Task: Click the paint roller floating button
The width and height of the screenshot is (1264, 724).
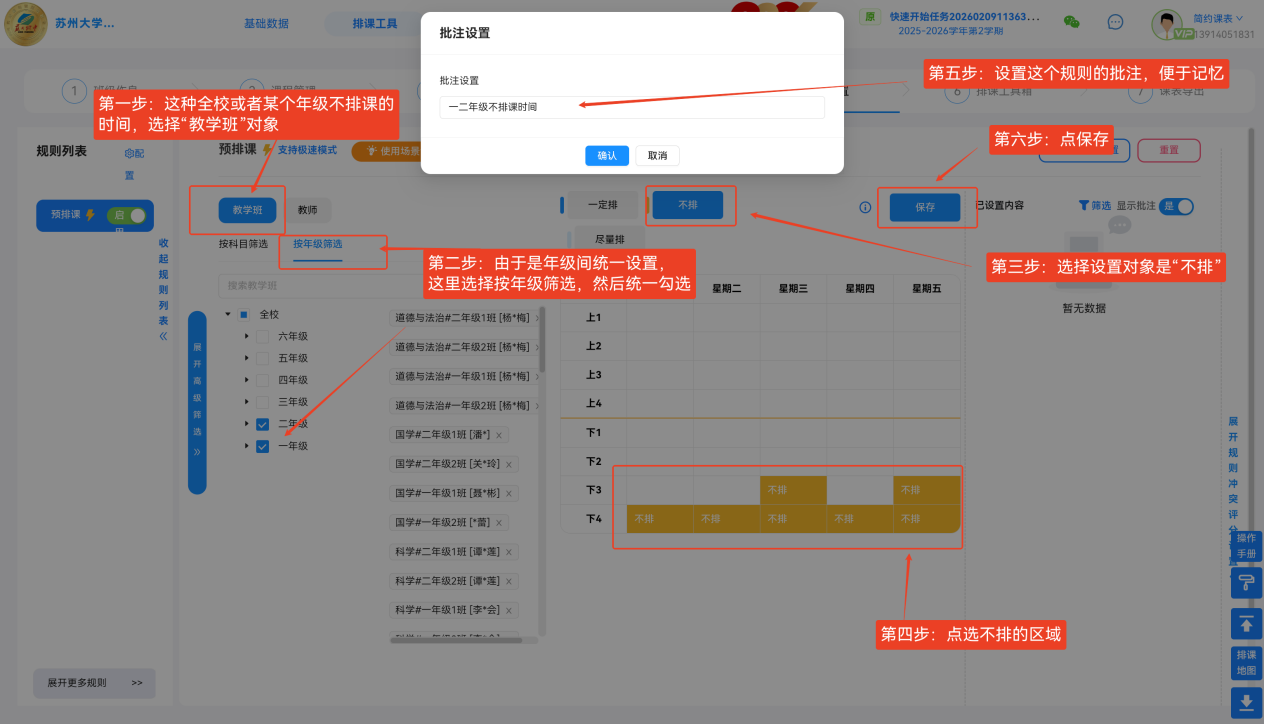Action: click(1246, 582)
